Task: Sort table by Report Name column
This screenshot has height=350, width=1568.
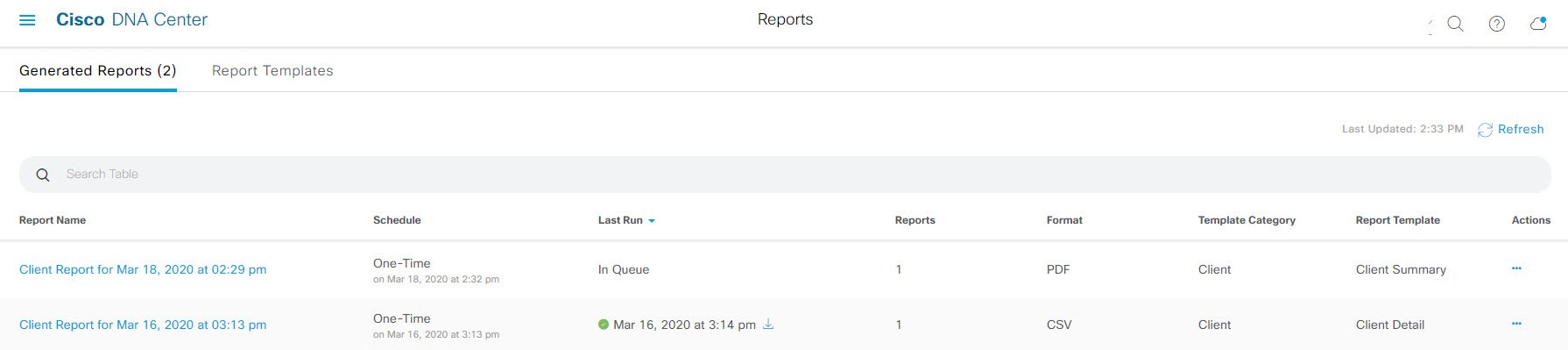Action: point(53,220)
